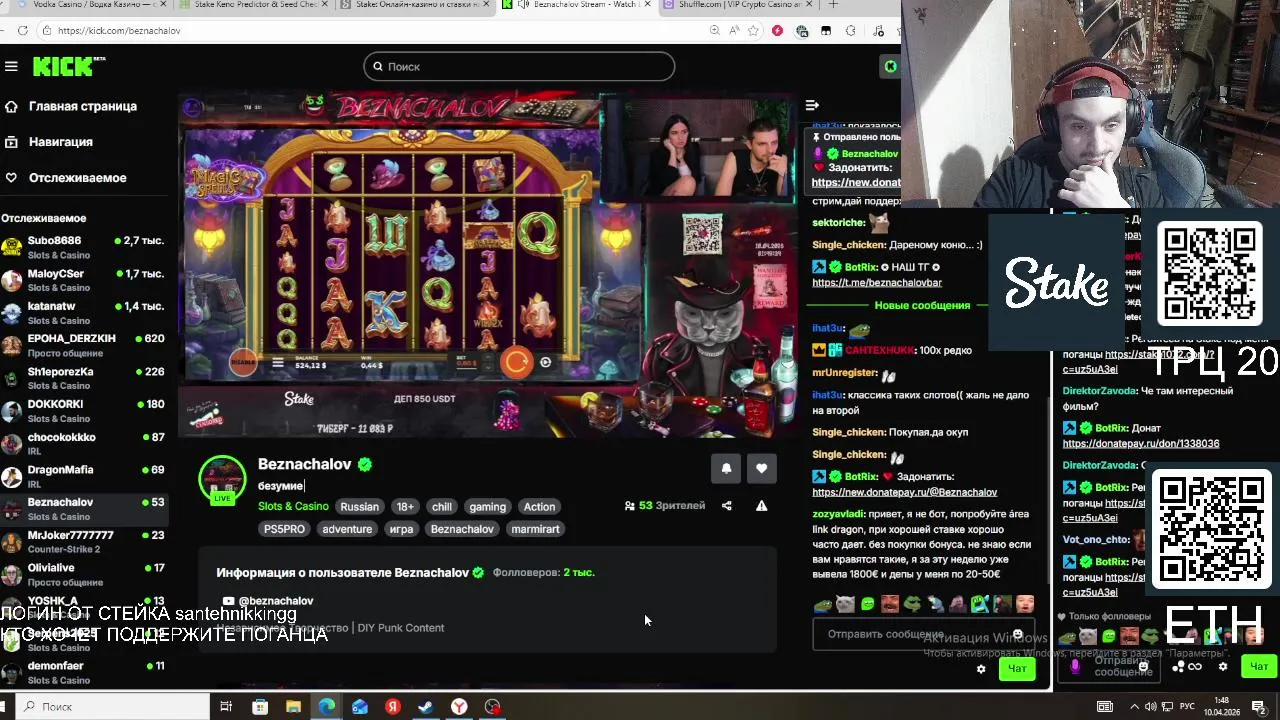Click the adventure tag

pos(347,529)
